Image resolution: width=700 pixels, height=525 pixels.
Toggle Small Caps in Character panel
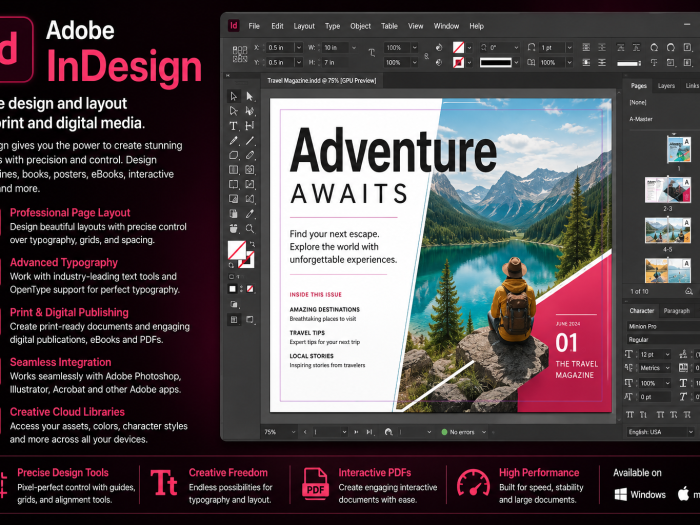(x=643, y=415)
